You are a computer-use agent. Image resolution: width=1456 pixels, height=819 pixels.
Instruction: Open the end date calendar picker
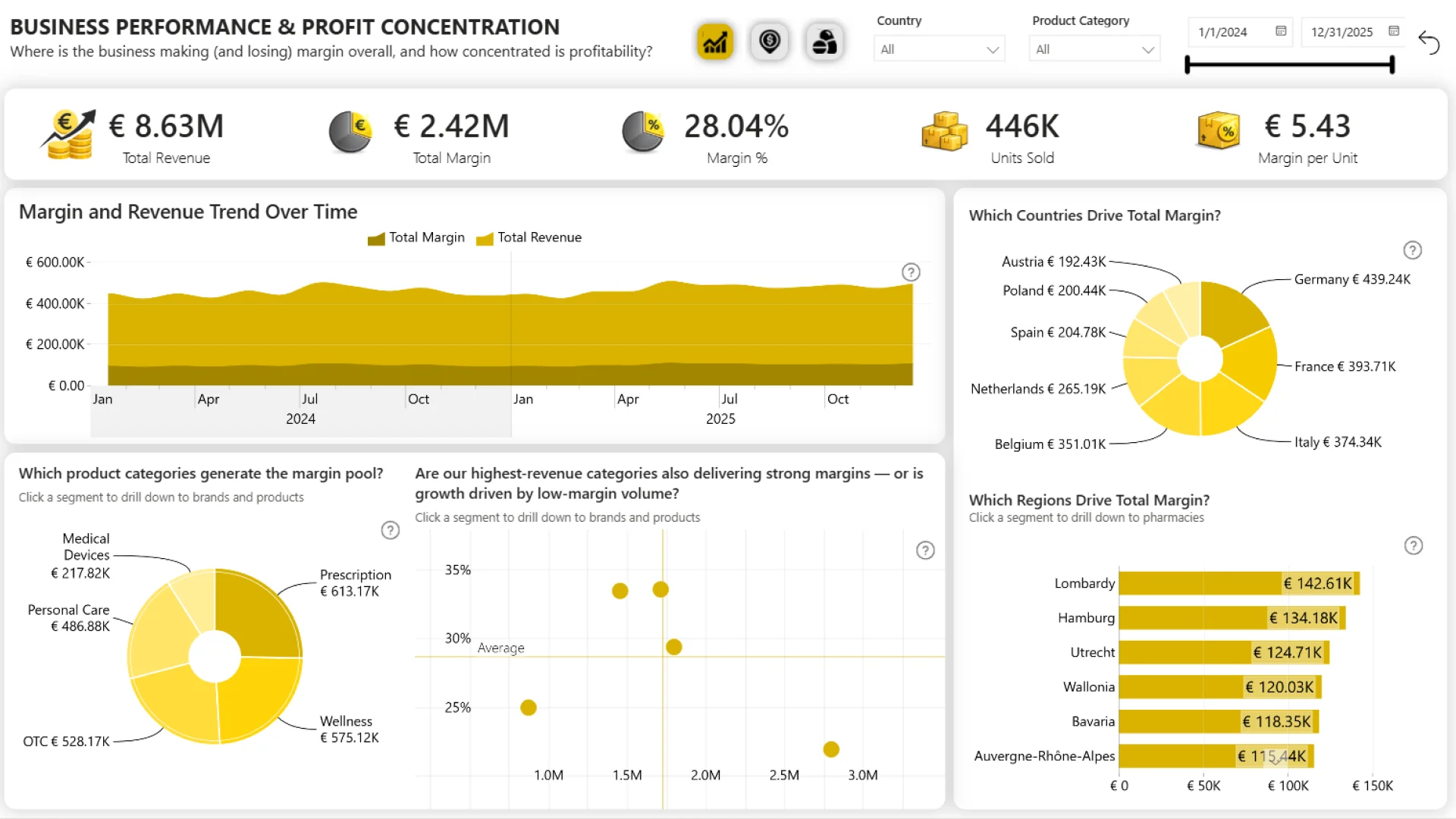(1394, 31)
